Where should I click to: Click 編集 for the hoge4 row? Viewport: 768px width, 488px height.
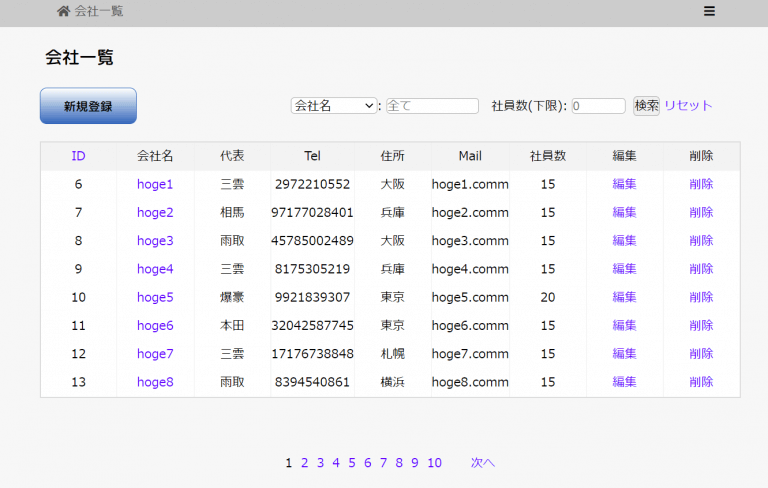pyautogui.click(x=624, y=269)
